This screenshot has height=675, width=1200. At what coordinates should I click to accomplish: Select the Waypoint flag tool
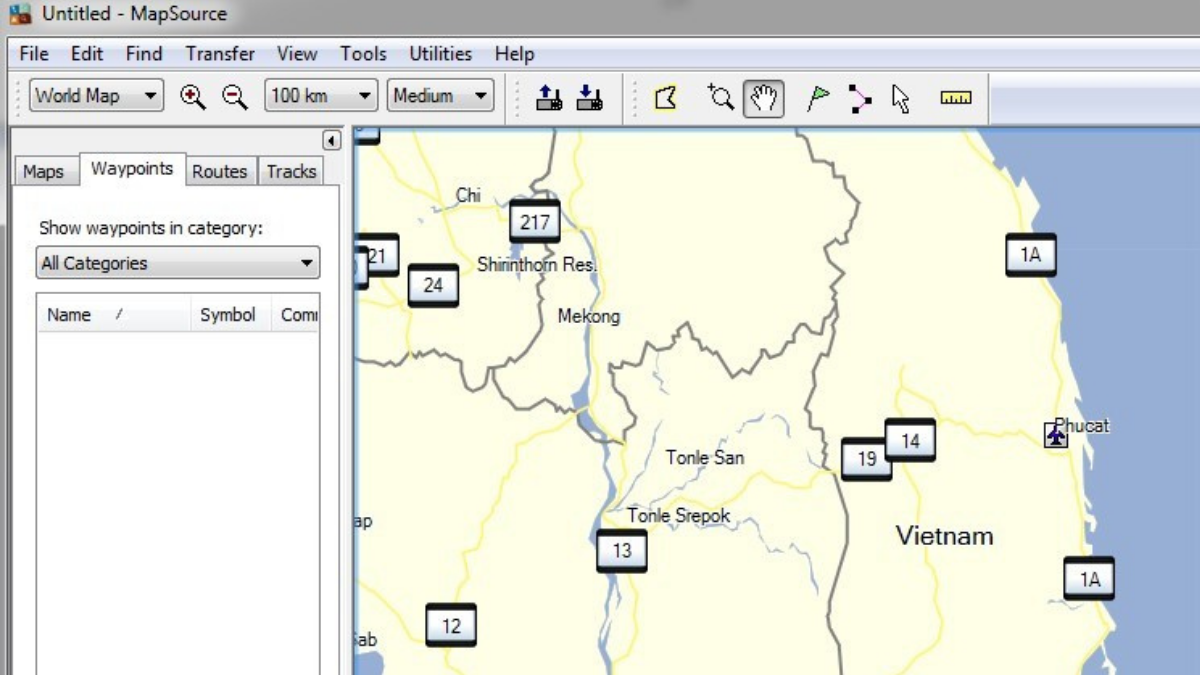(818, 98)
